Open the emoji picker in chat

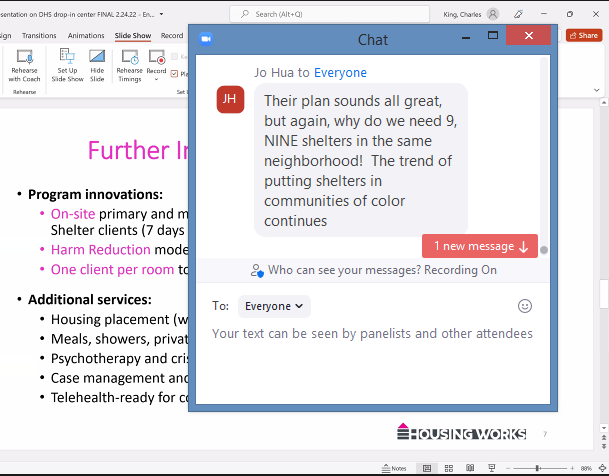[x=525, y=306]
